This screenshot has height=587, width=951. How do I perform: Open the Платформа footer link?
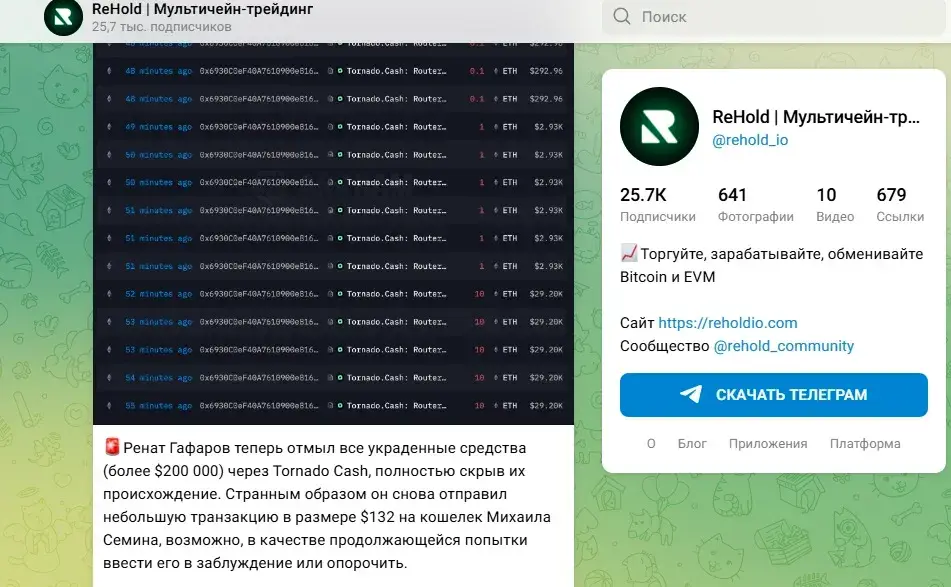click(865, 443)
